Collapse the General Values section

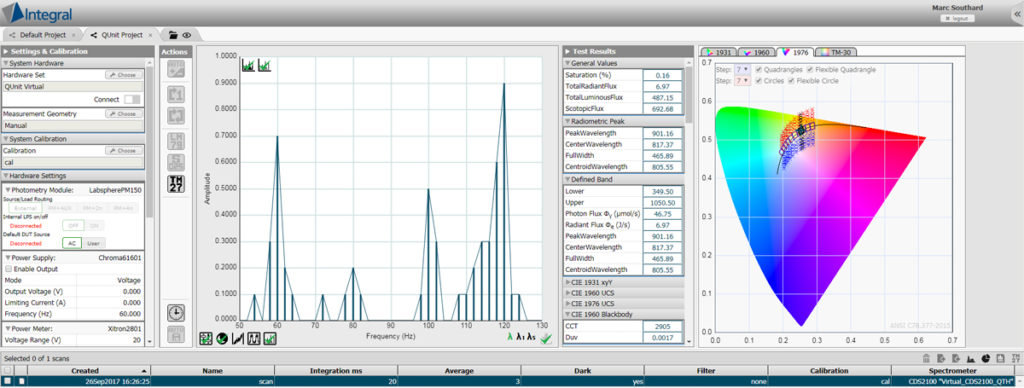[568, 63]
